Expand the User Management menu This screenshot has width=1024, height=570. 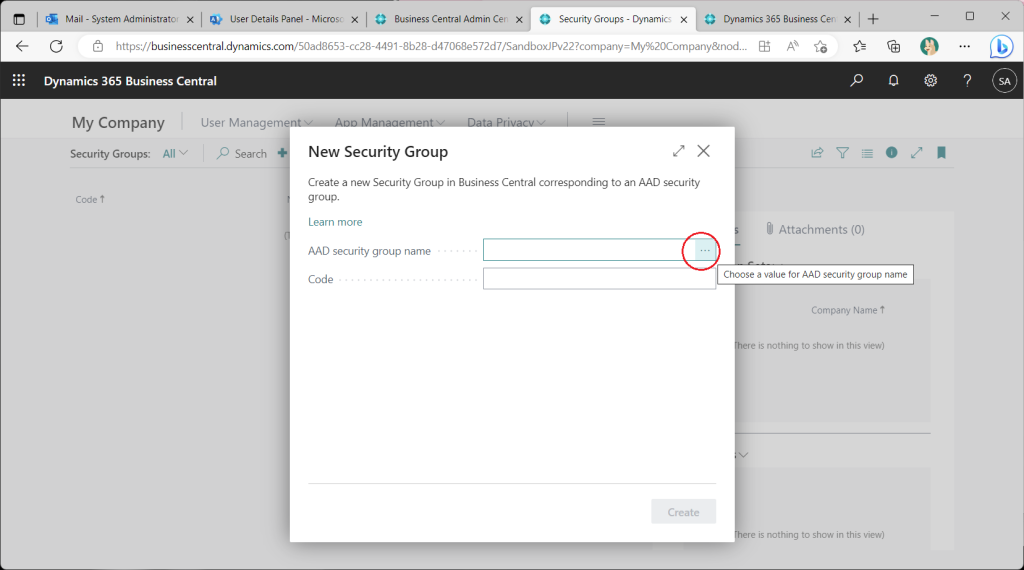257,122
